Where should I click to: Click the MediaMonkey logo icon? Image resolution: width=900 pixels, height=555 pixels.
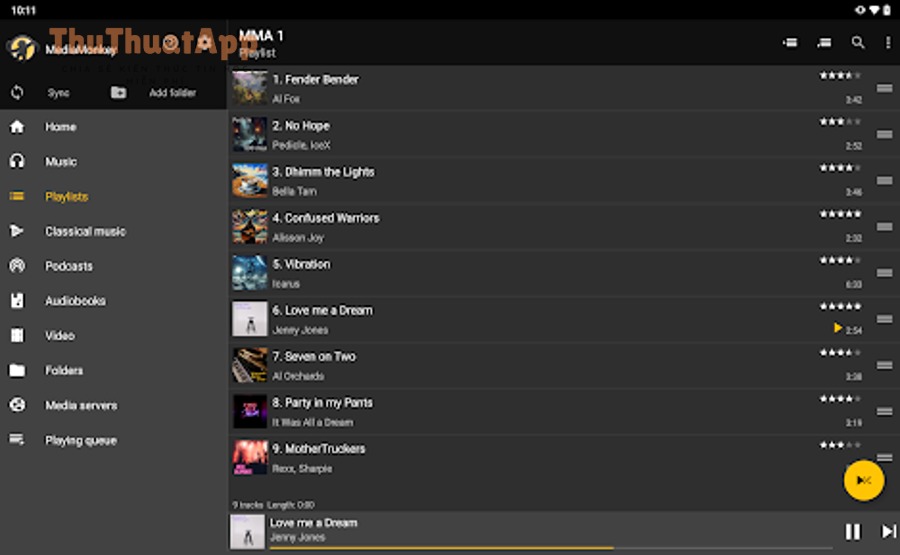point(22,48)
